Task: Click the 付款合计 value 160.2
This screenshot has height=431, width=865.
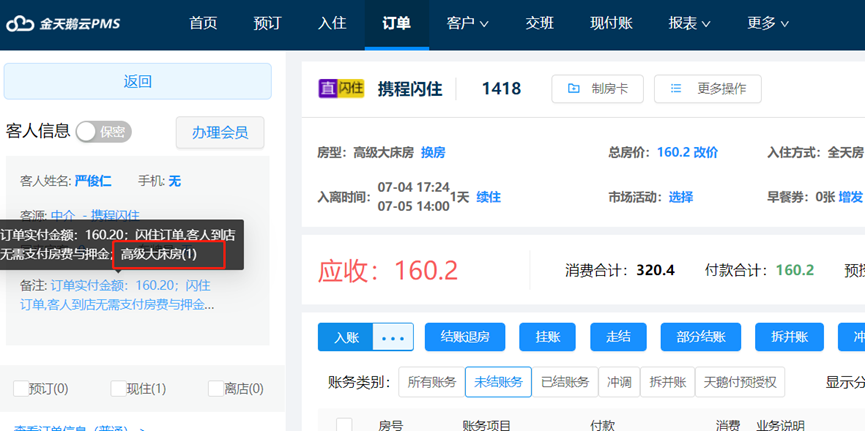Action: tap(795, 270)
